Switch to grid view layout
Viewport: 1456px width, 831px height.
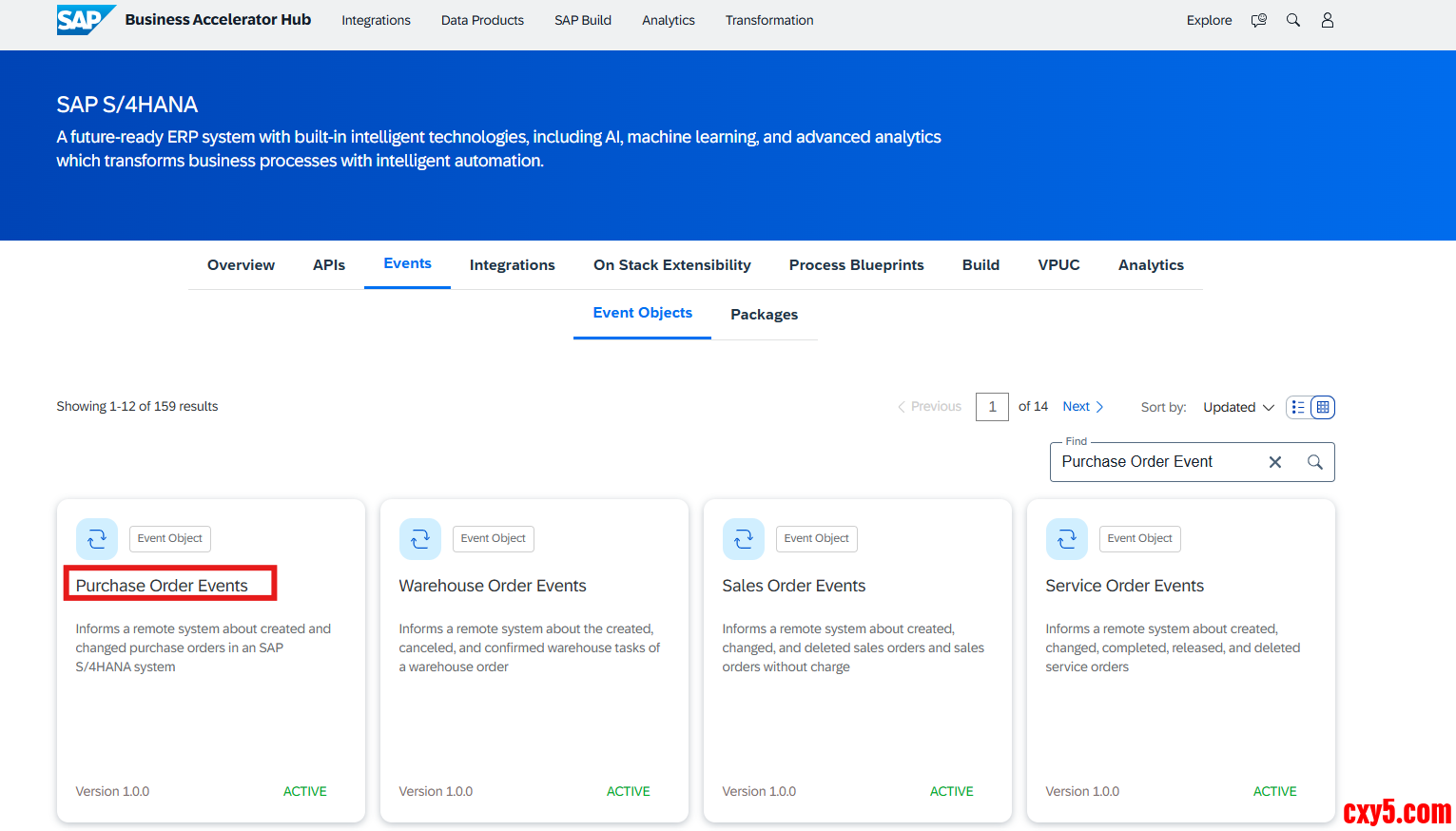point(1322,407)
